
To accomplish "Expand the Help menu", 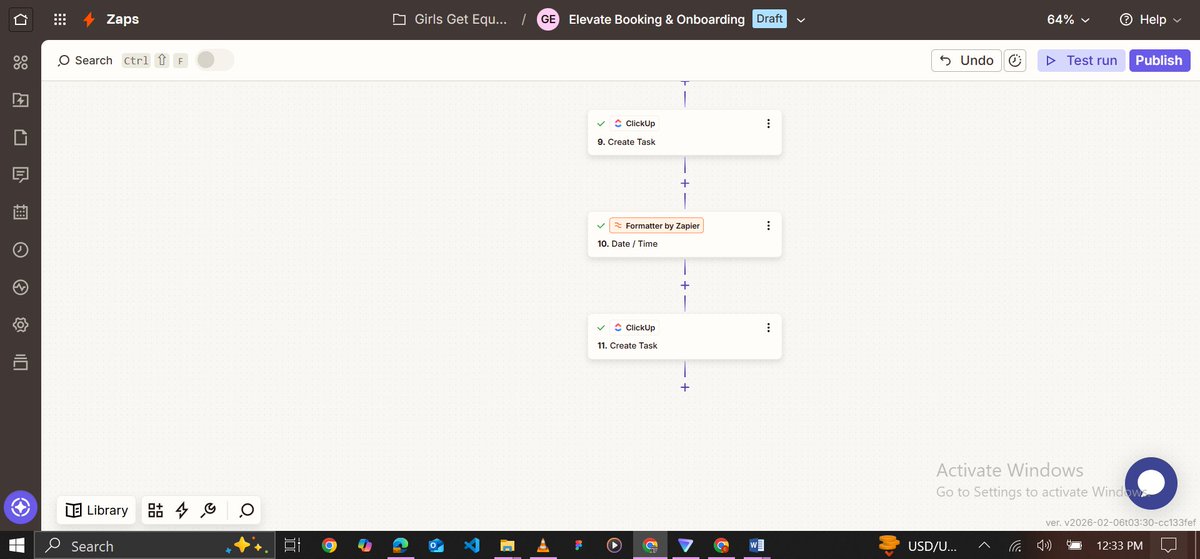I will [1151, 19].
